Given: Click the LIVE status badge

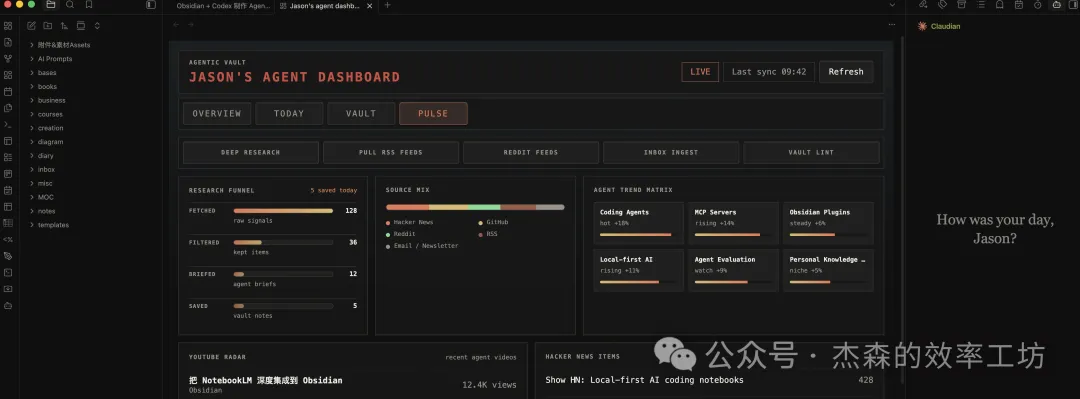Looking at the screenshot, I should pos(700,72).
